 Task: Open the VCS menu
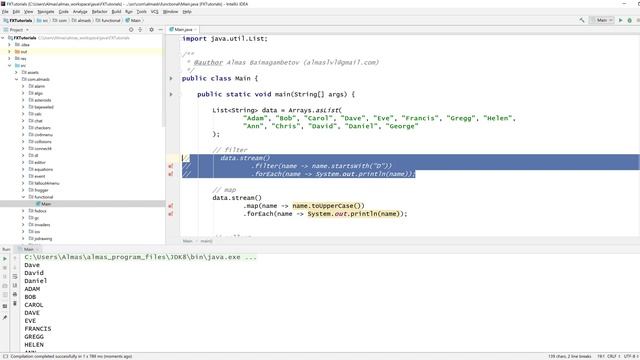point(154,12)
